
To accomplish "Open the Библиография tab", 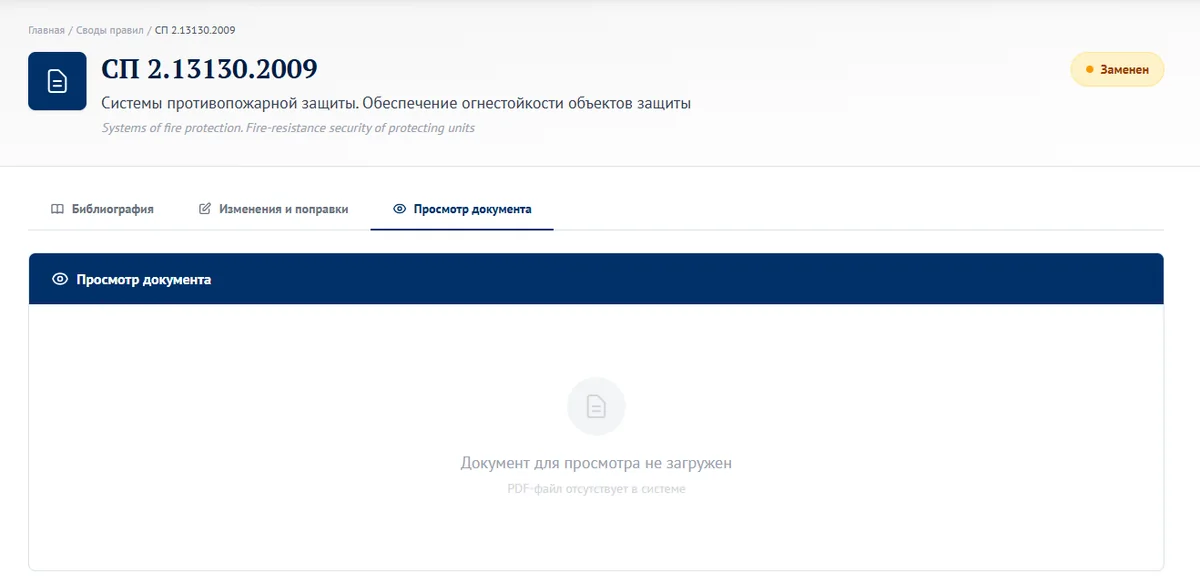I will pos(102,209).
